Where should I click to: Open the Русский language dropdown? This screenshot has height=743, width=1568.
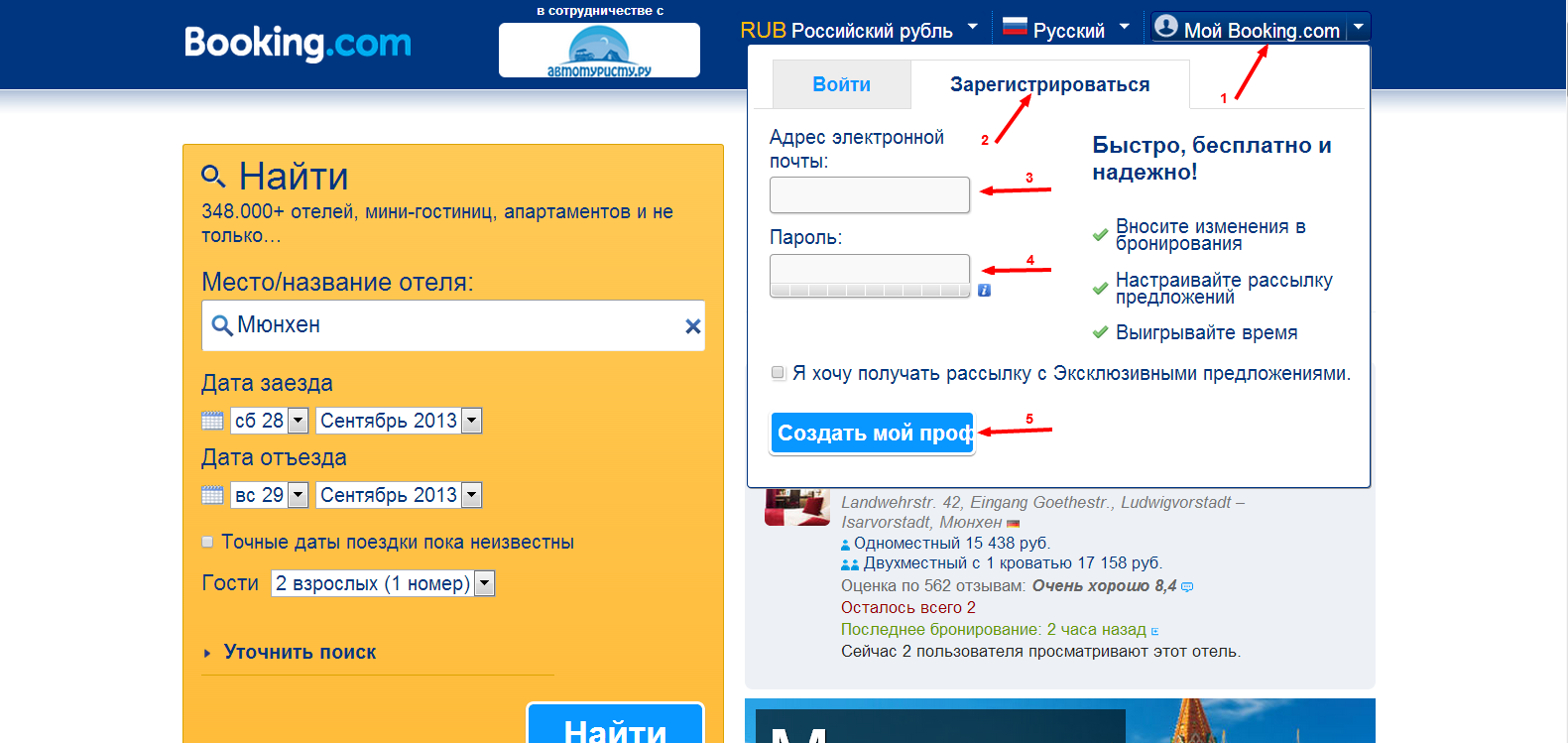(1066, 30)
